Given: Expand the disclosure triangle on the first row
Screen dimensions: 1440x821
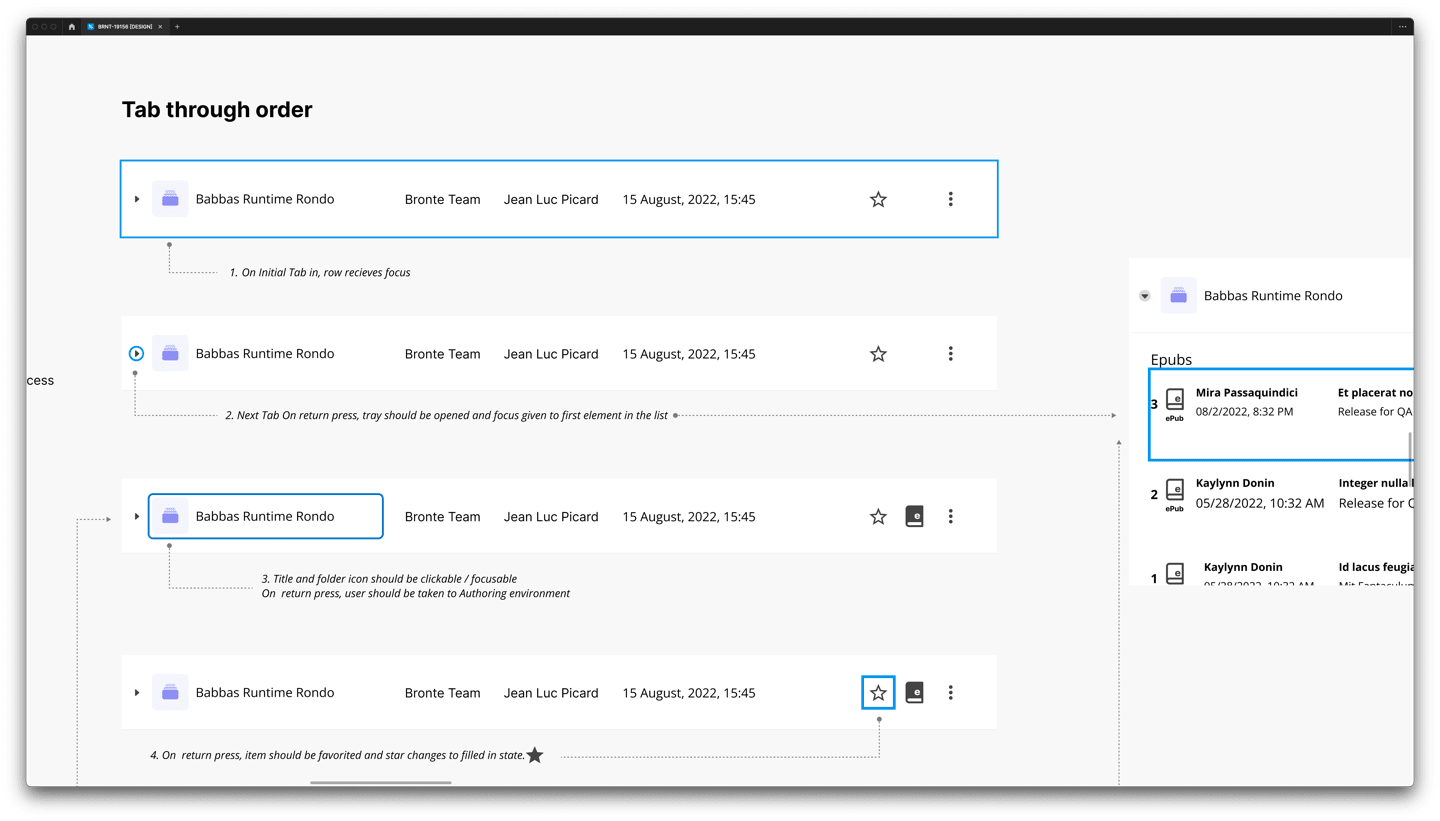Looking at the screenshot, I should (x=137, y=198).
